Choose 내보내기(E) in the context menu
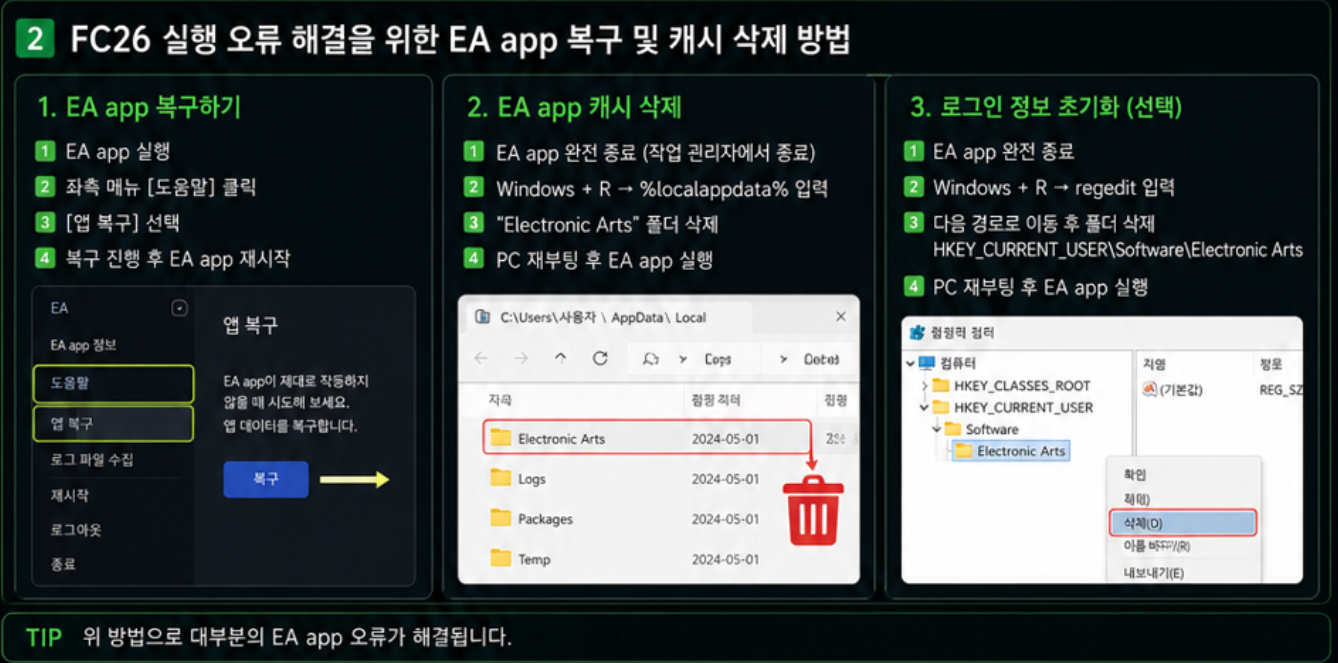 [x=1154, y=573]
